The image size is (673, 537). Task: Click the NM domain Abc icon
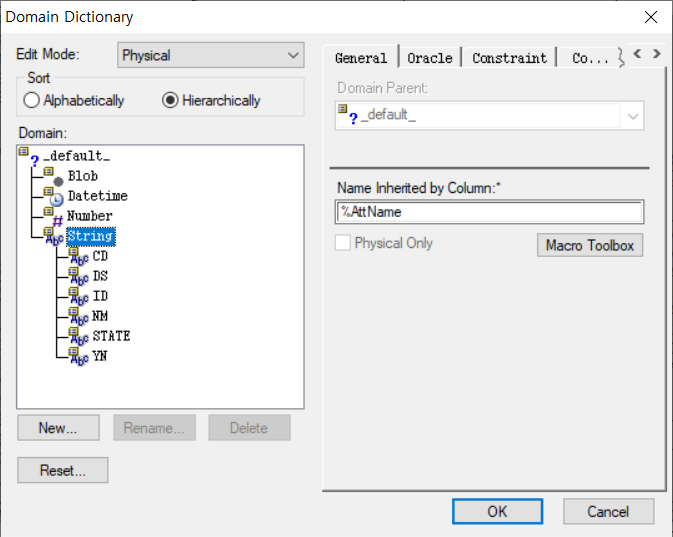(79, 317)
